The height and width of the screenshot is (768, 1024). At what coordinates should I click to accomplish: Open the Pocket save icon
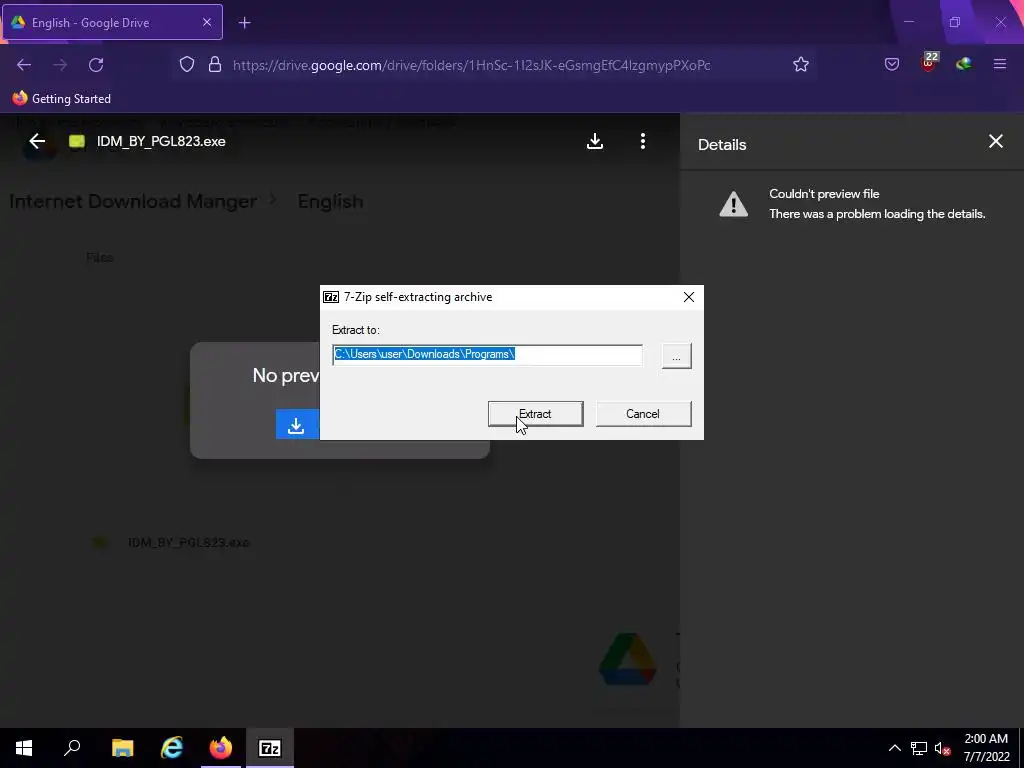point(892,64)
